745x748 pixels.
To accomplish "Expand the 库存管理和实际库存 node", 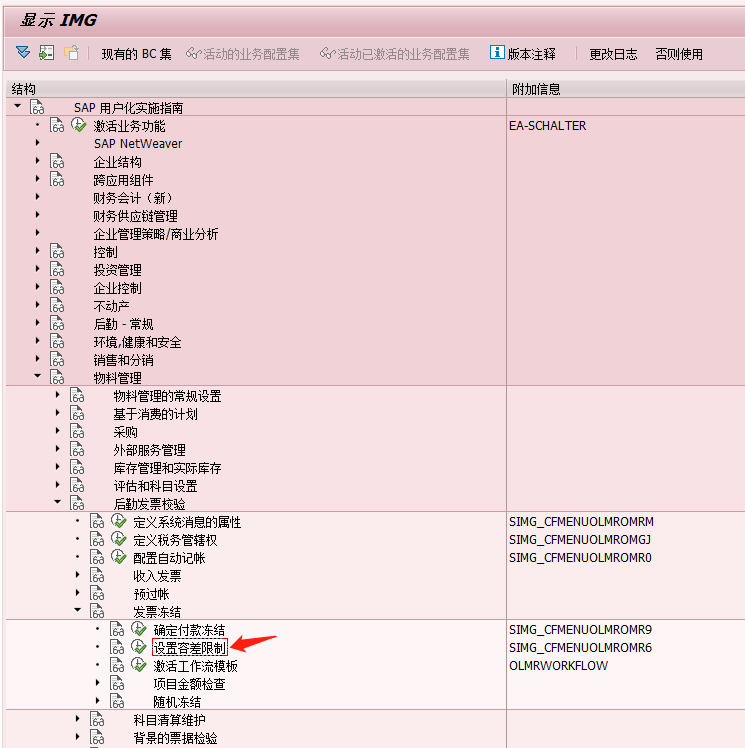I will [57, 467].
